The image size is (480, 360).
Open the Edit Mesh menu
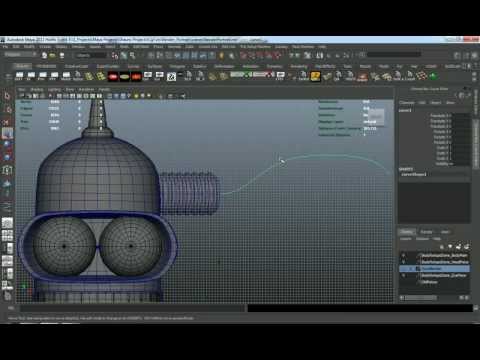pos(141,47)
